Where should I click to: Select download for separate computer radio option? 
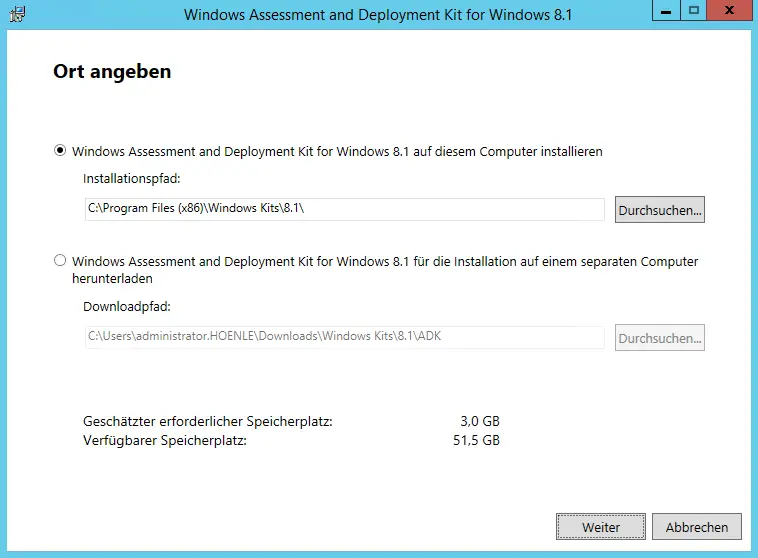[59, 261]
